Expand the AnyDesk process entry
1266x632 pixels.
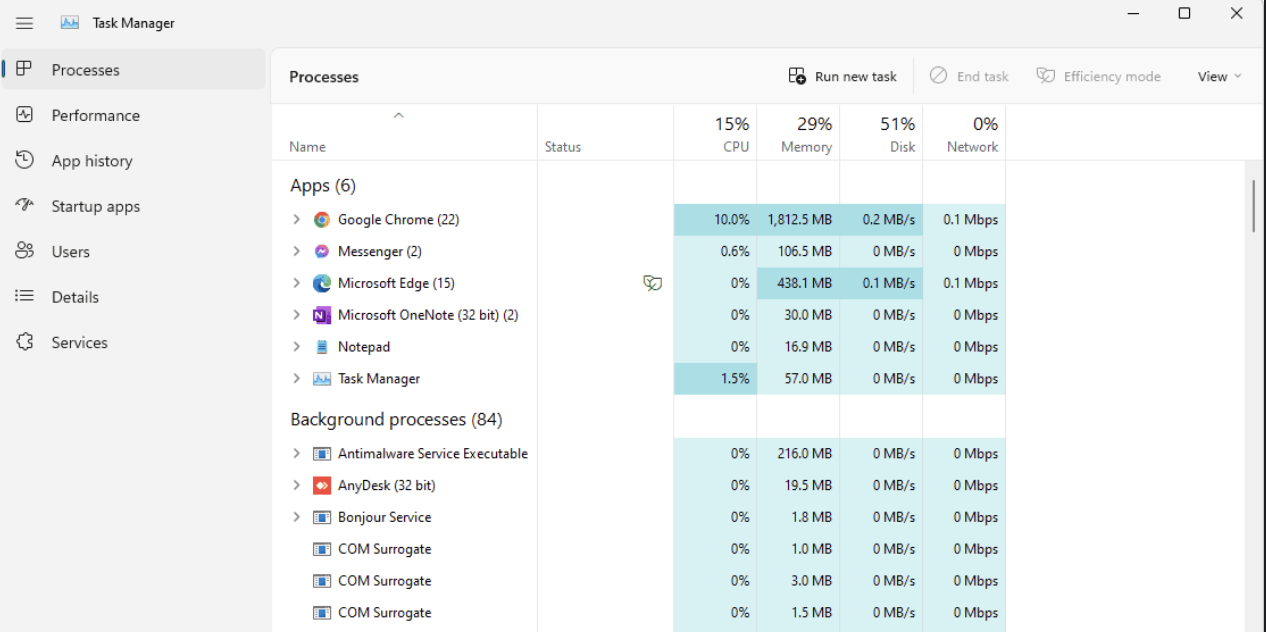(296, 485)
